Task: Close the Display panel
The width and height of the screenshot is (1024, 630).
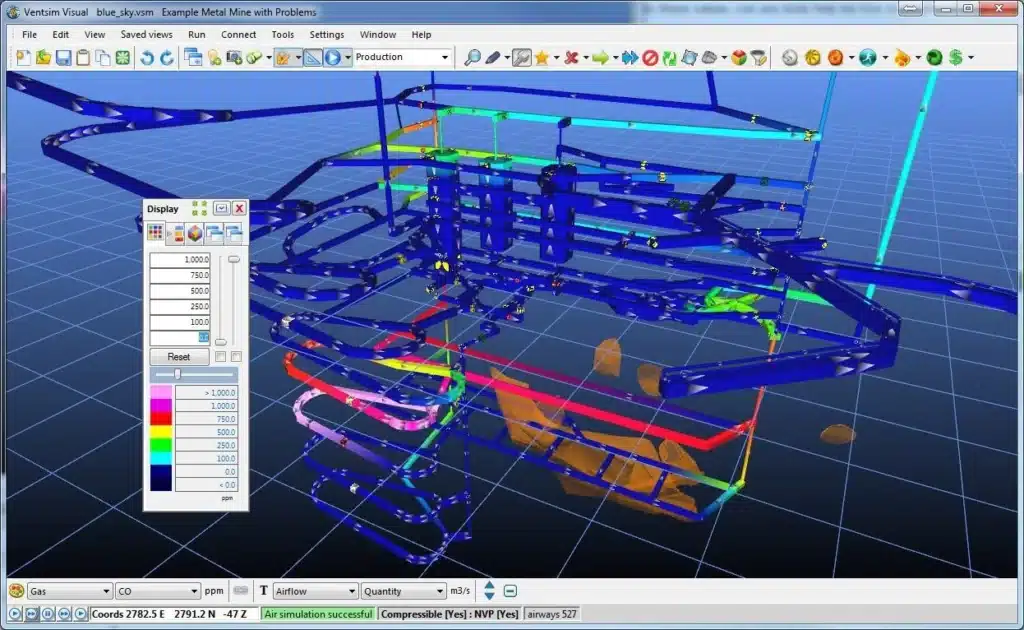Action: 239,209
